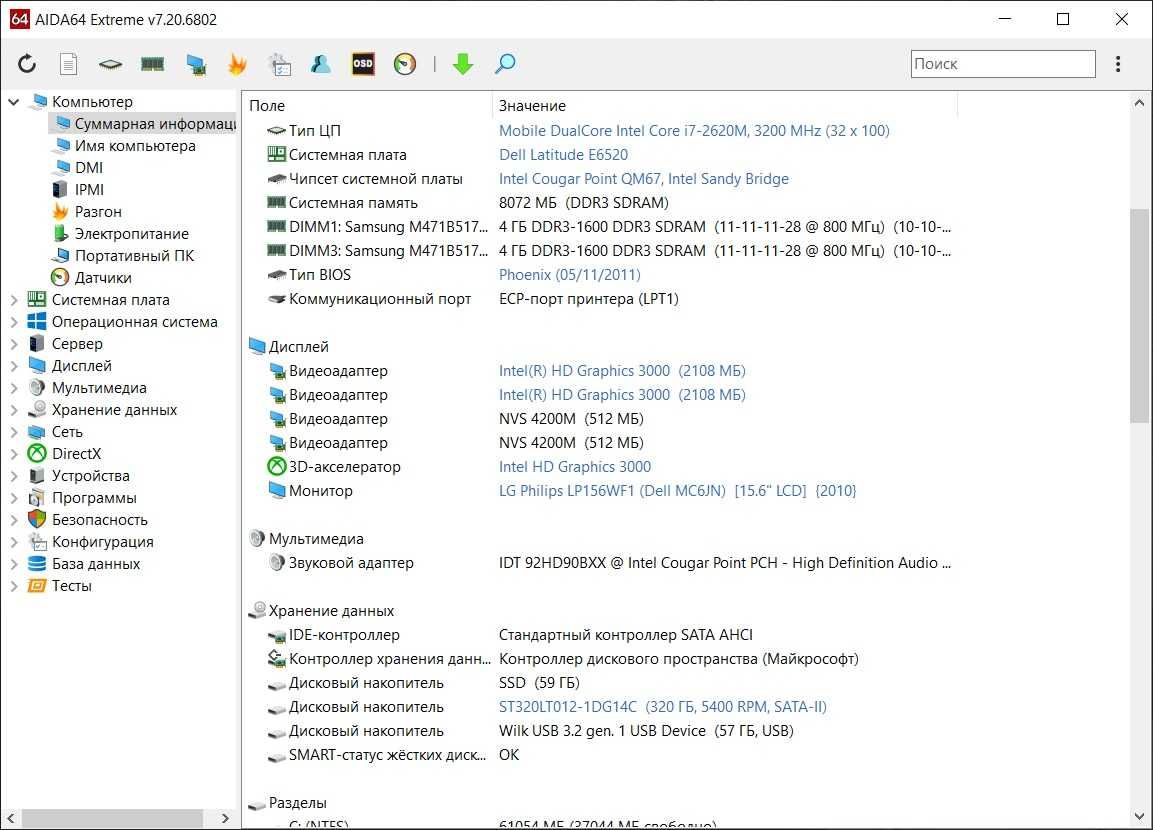Launch the system stability test flame icon
Viewport: 1153px width, 830px height.
pos(237,64)
